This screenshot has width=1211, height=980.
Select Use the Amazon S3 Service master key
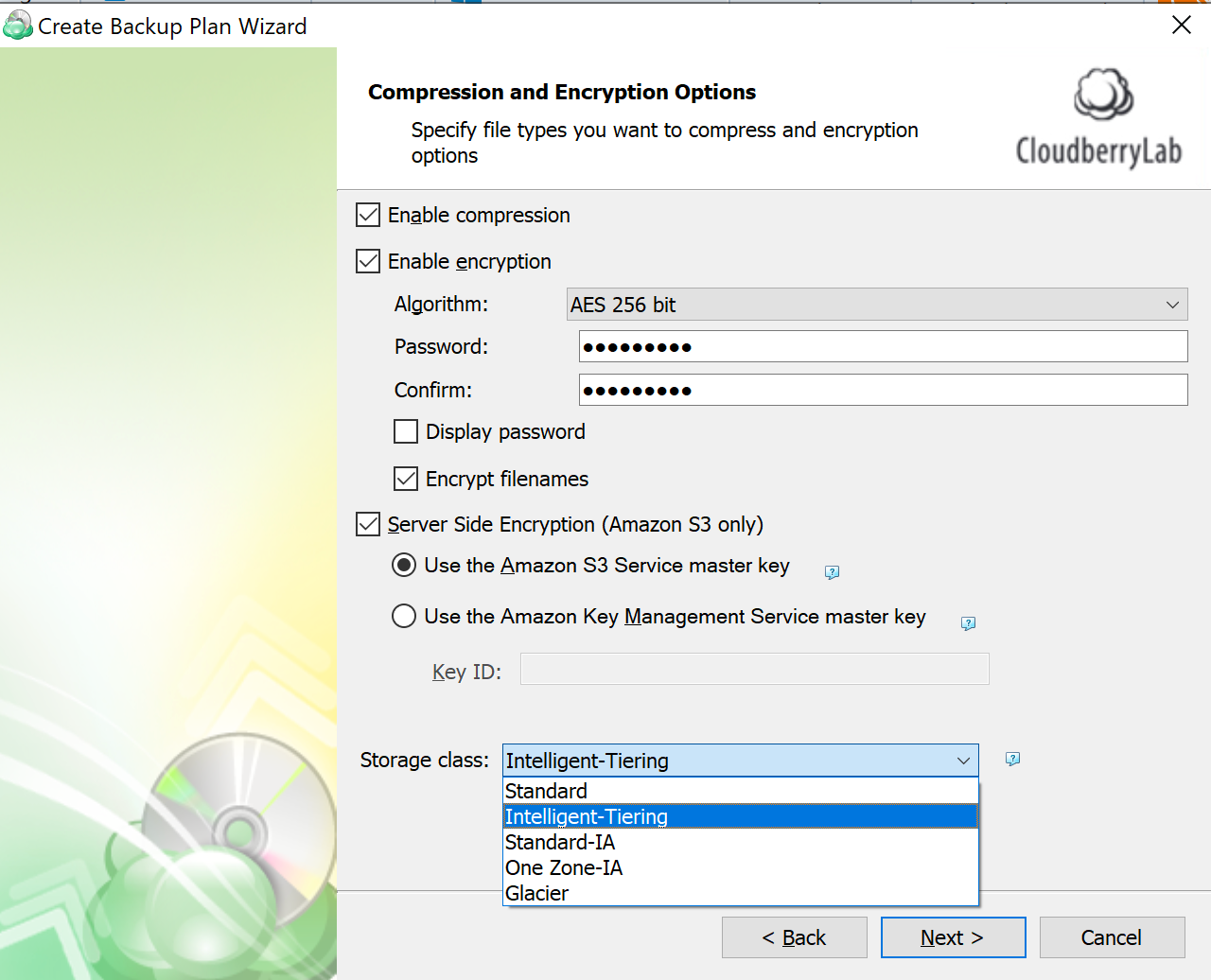click(404, 565)
